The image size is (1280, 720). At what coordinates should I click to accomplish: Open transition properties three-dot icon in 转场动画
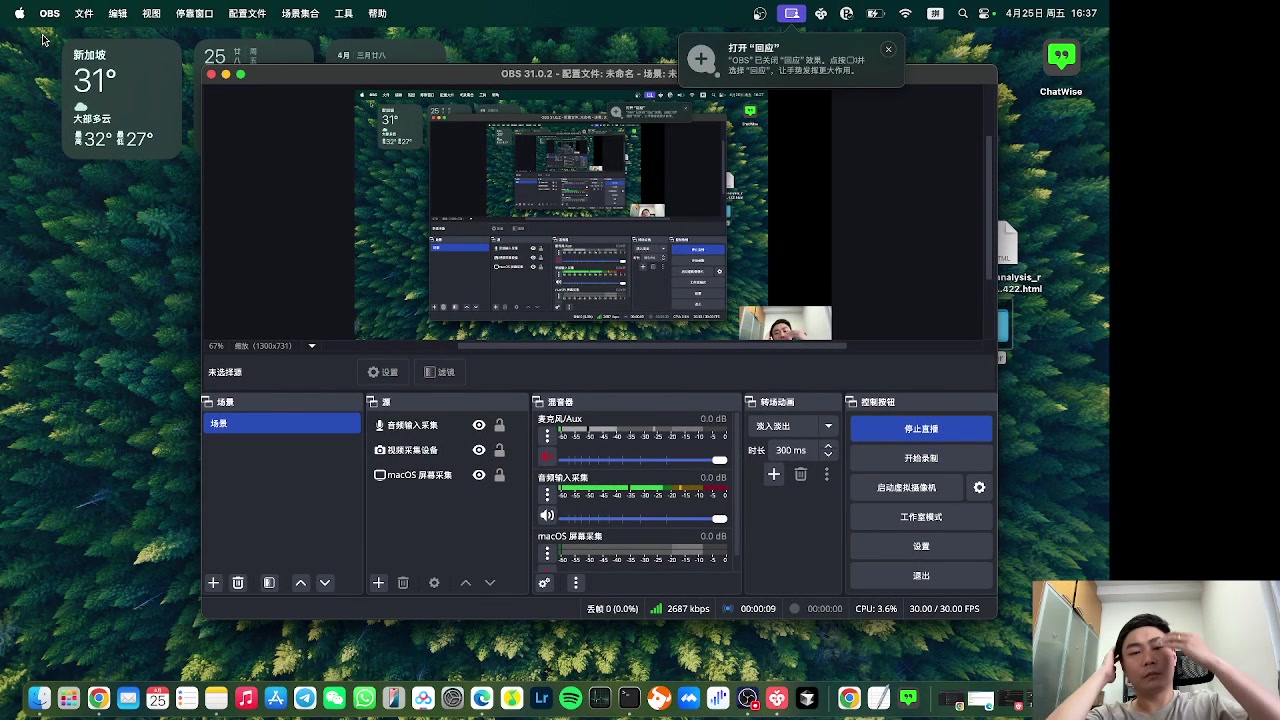pyautogui.click(x=826, y=475)
